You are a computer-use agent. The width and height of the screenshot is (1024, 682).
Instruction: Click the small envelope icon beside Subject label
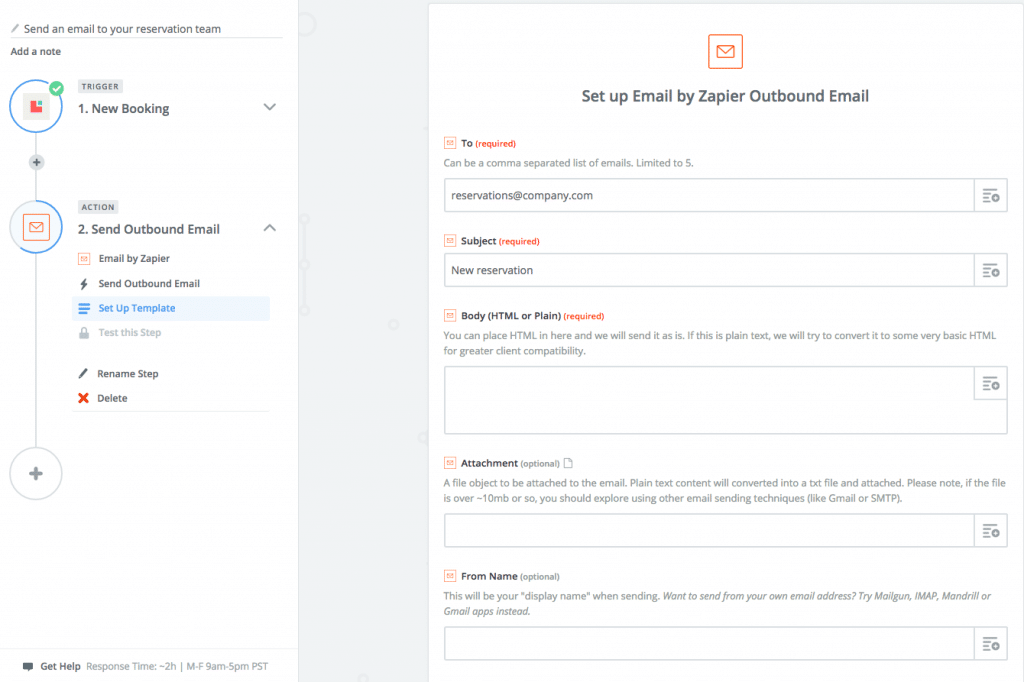[x=450, y=240]
